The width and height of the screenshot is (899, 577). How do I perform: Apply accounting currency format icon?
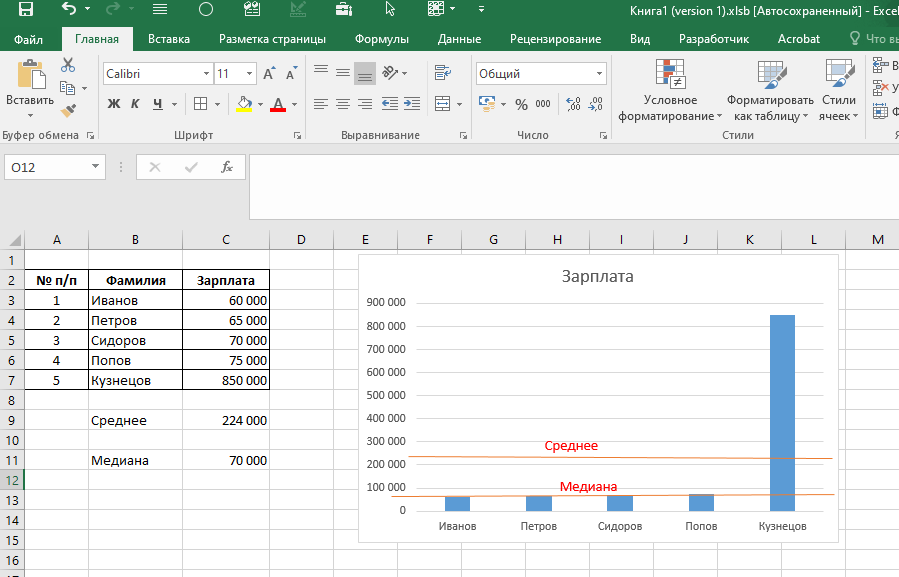coord(487,104)
